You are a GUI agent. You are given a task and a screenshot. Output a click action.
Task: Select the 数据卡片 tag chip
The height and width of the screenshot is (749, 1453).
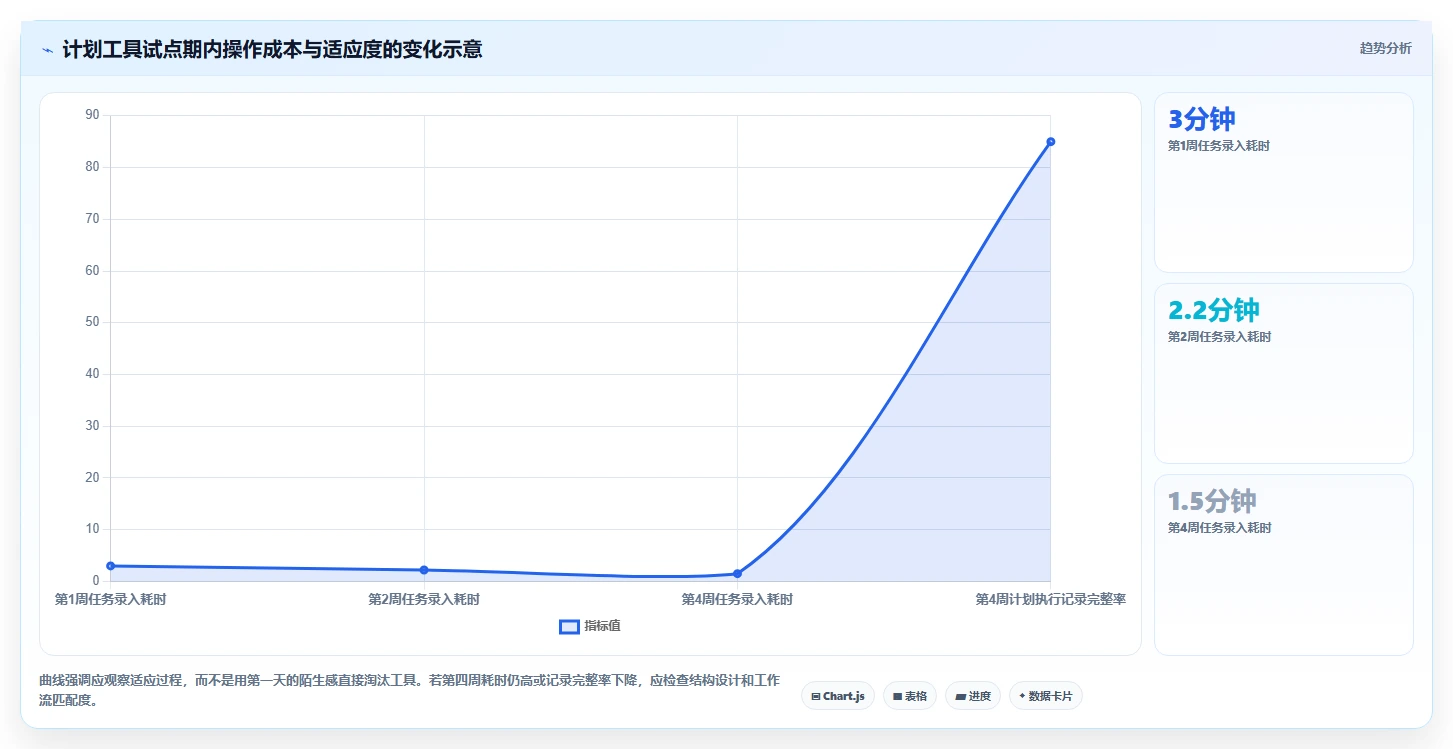click(1046, 696)
